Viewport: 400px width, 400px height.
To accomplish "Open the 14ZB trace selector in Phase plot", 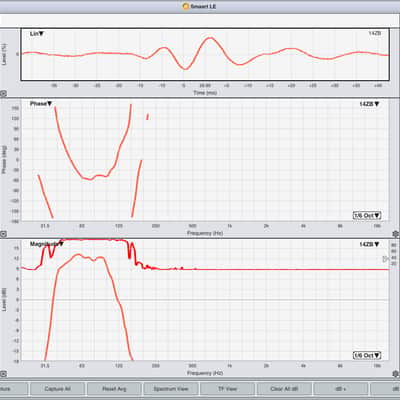I will [x=369, y=104].
